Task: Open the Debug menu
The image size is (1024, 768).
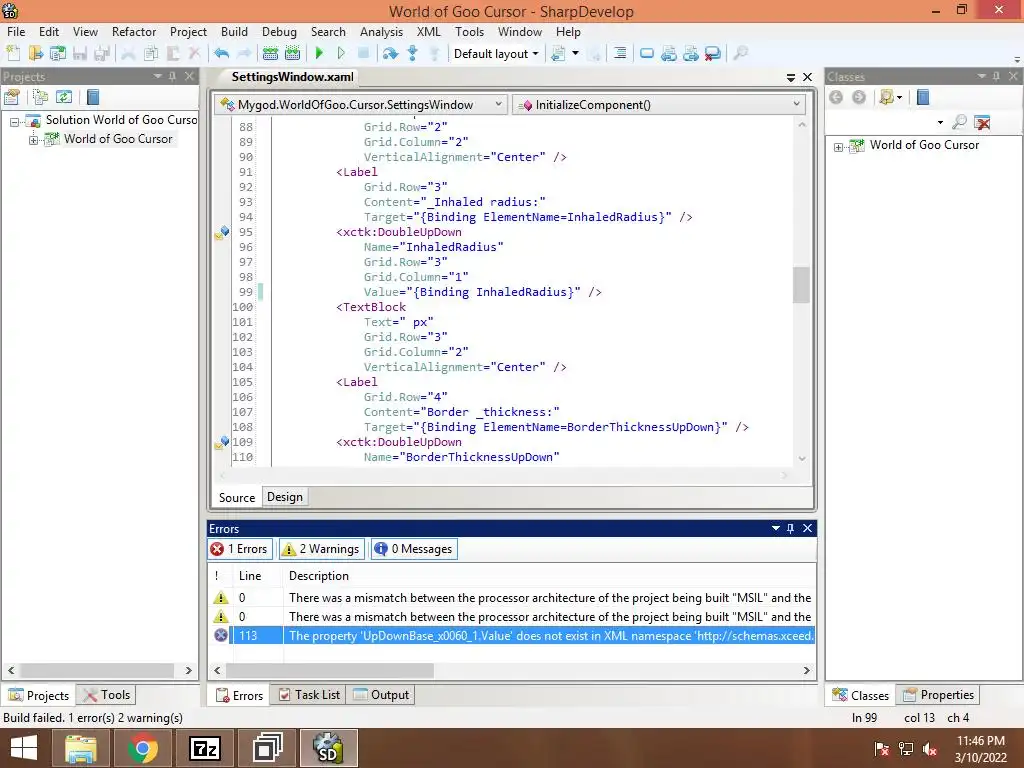Action: (x=280, y=31)
